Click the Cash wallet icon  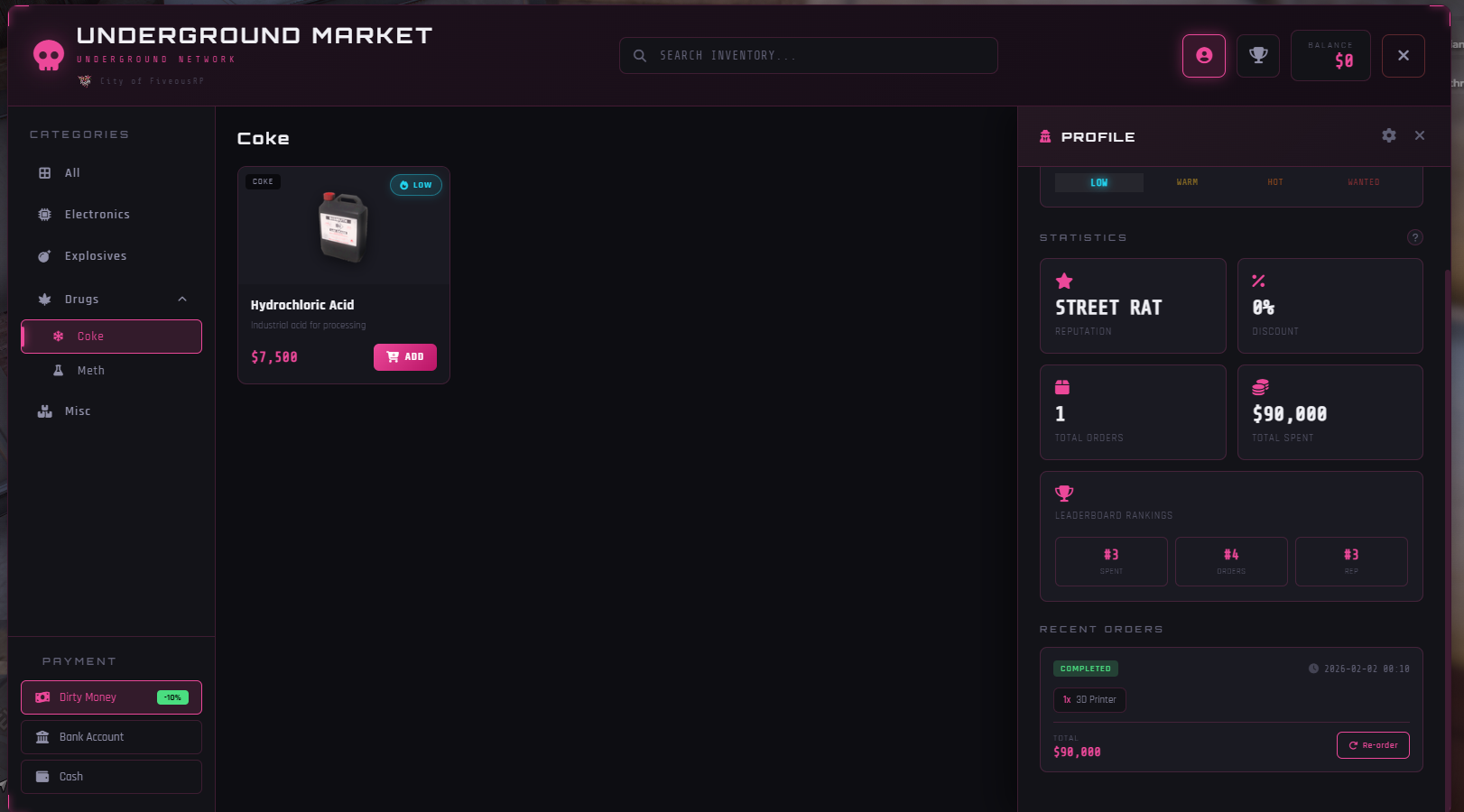42,777
